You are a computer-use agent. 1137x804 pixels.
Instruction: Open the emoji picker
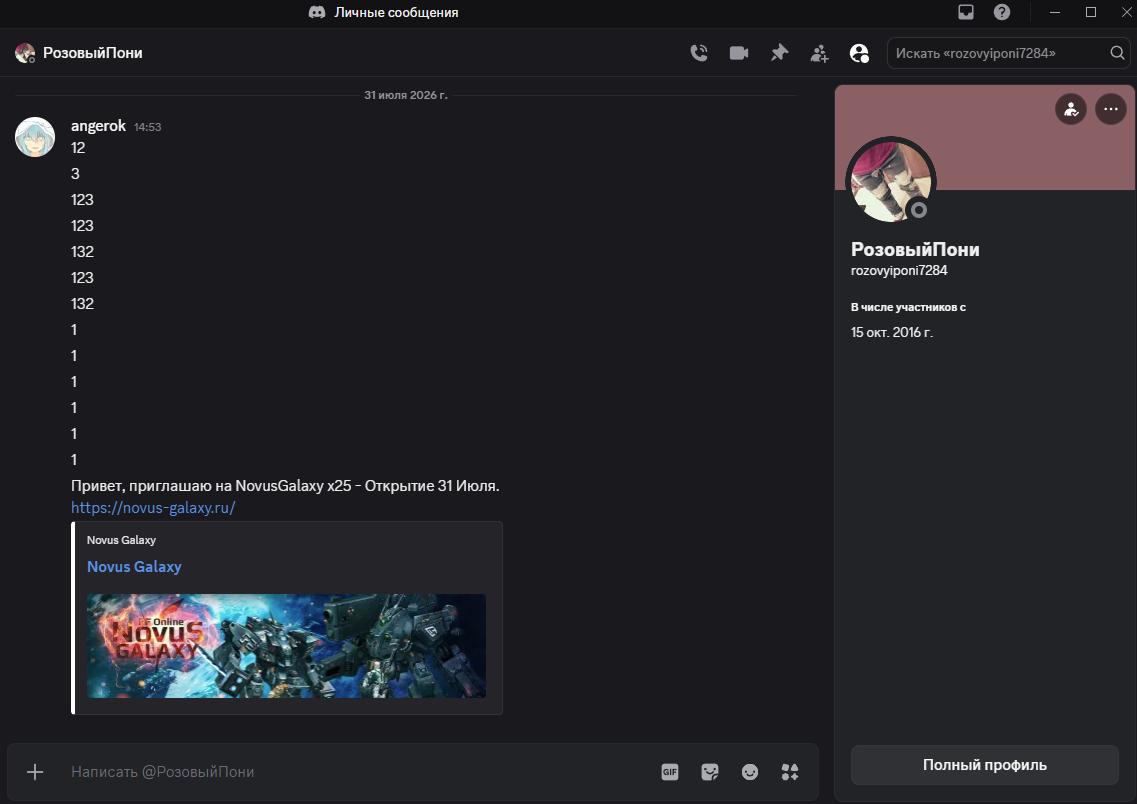(750, 772)
